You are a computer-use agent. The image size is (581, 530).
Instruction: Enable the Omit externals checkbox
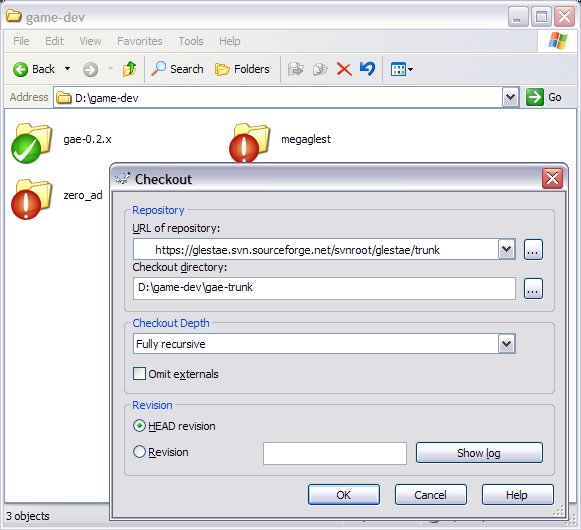tap(139, 374)
